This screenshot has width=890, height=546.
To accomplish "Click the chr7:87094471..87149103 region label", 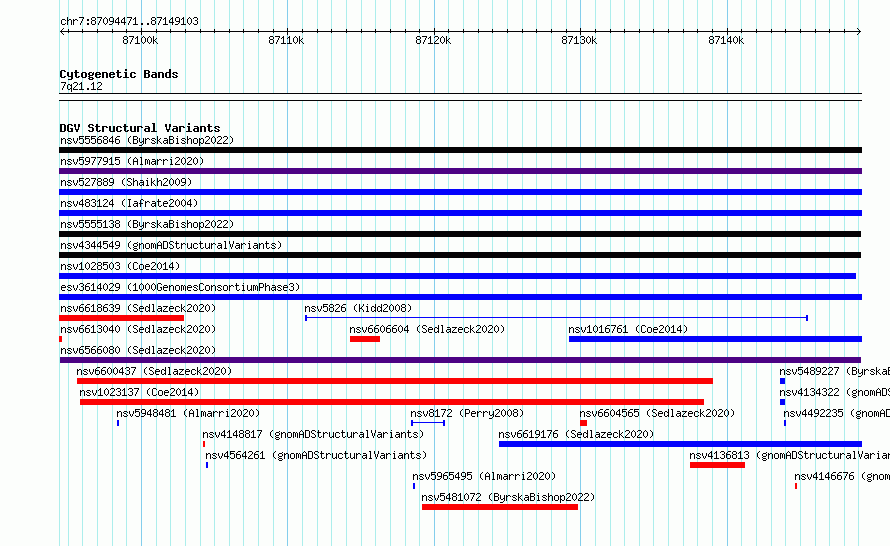I will (x=129, y=21).
